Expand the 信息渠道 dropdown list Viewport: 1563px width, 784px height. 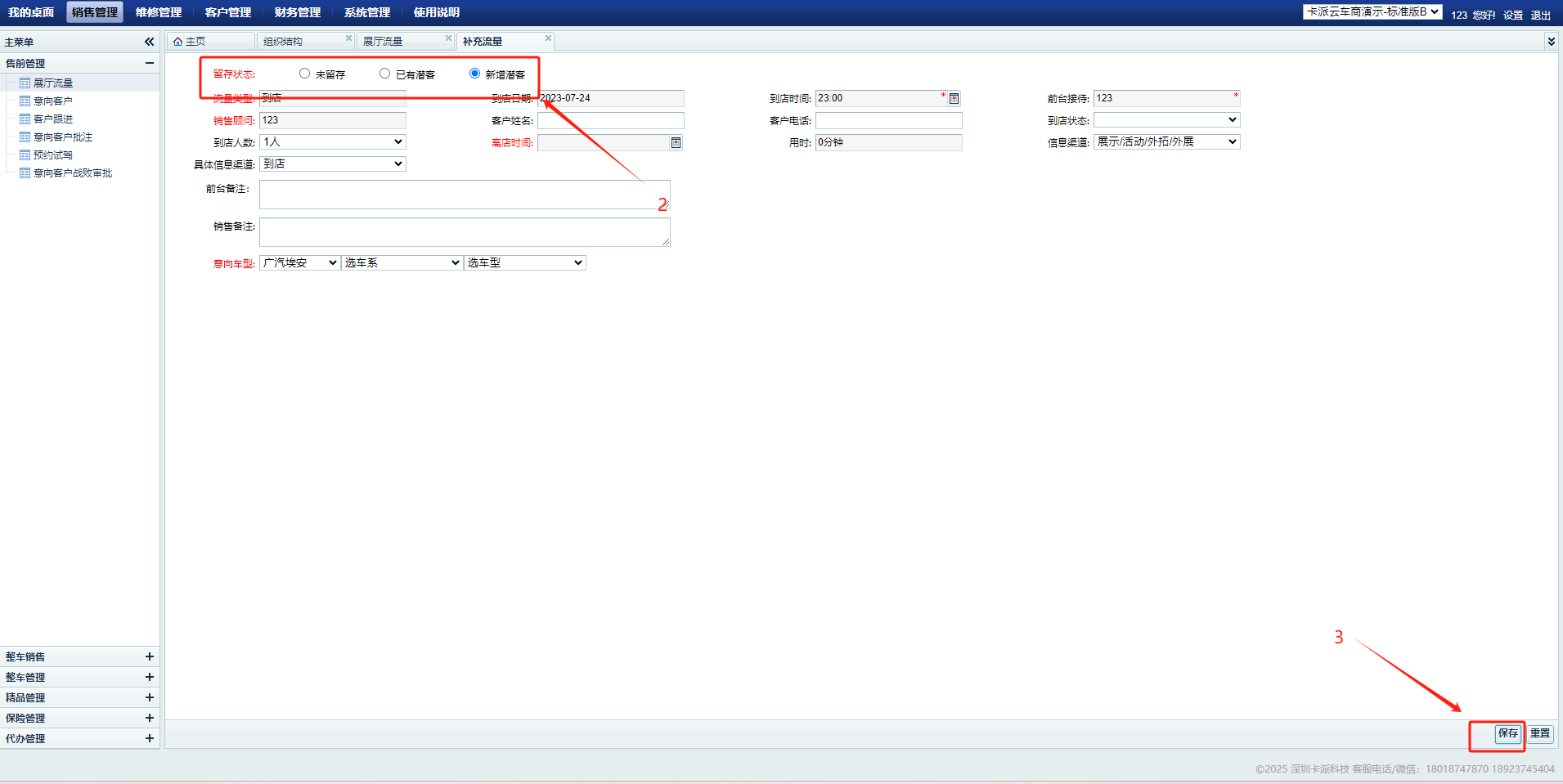(1166, 142)
